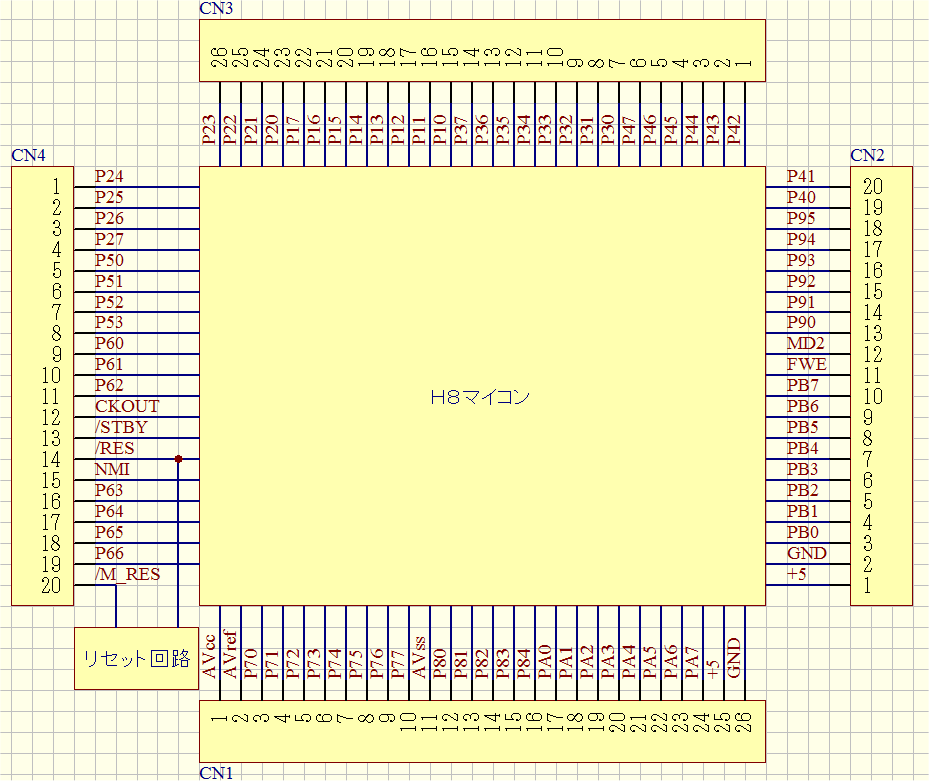Click pin number 1 of connector CN3
This screenshot has height=781, width=929.
(745, 62)
